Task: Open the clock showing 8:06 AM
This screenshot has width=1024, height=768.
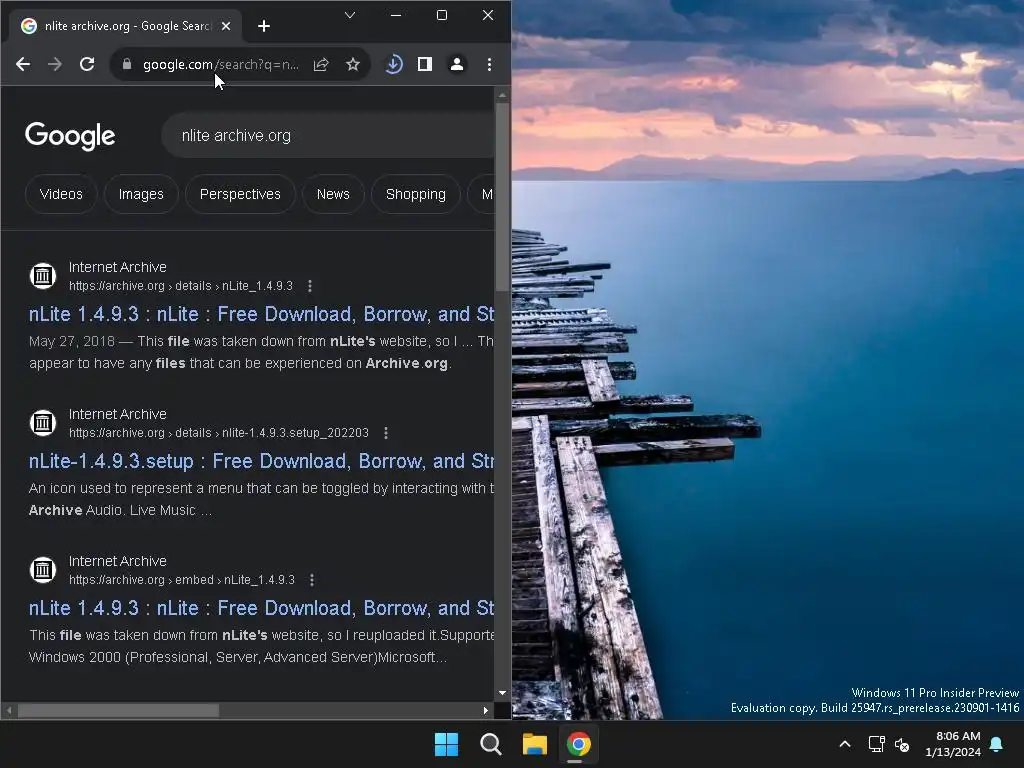Action: (953, 744)
